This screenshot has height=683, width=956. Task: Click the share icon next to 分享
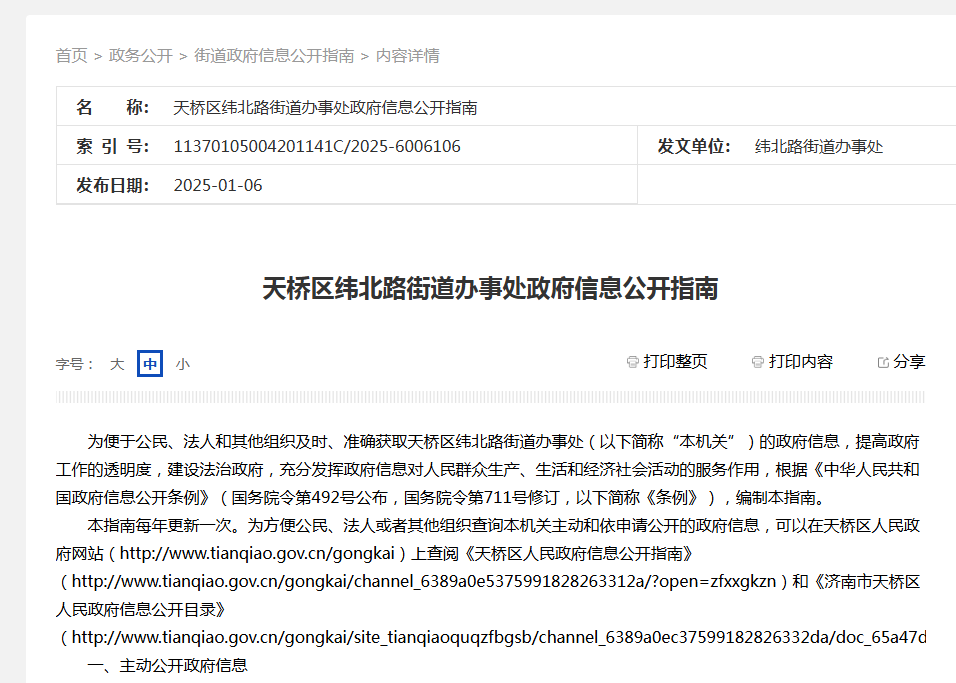(x=883, y=362)
